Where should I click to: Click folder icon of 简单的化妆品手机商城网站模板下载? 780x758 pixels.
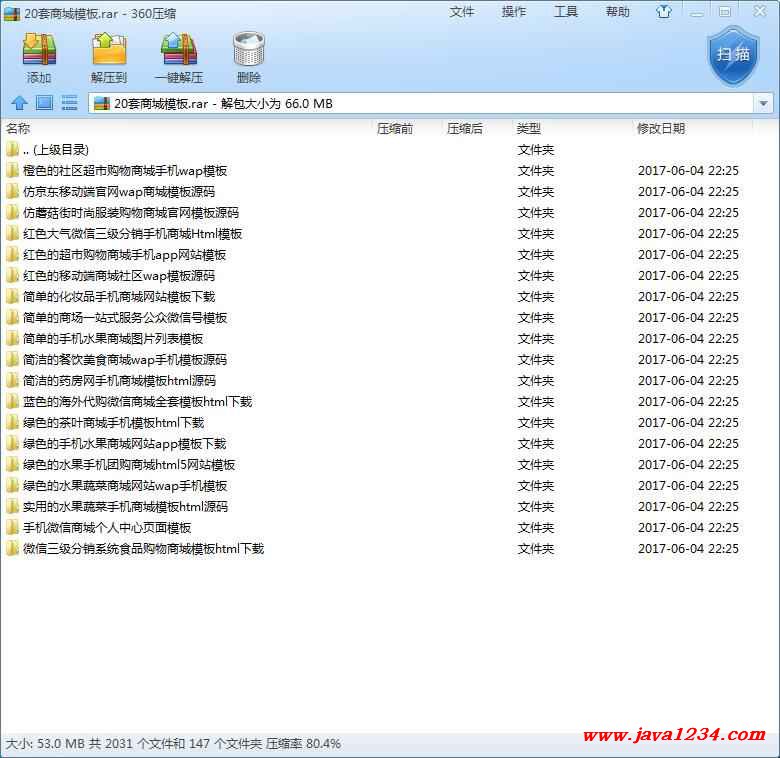(12, 297)
